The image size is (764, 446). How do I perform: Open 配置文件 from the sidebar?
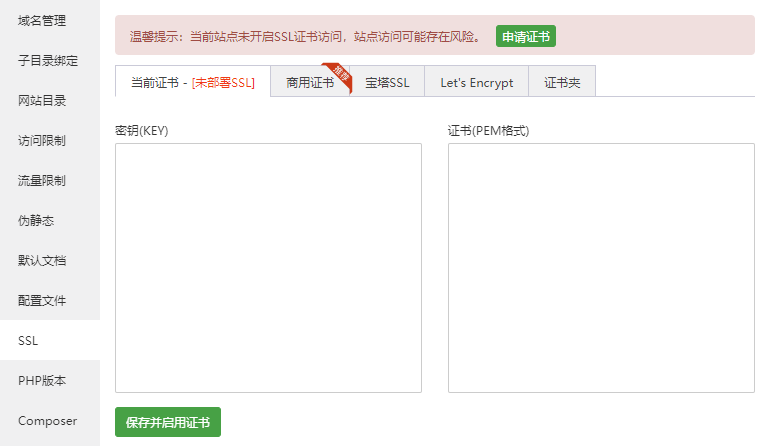[42, 300]
